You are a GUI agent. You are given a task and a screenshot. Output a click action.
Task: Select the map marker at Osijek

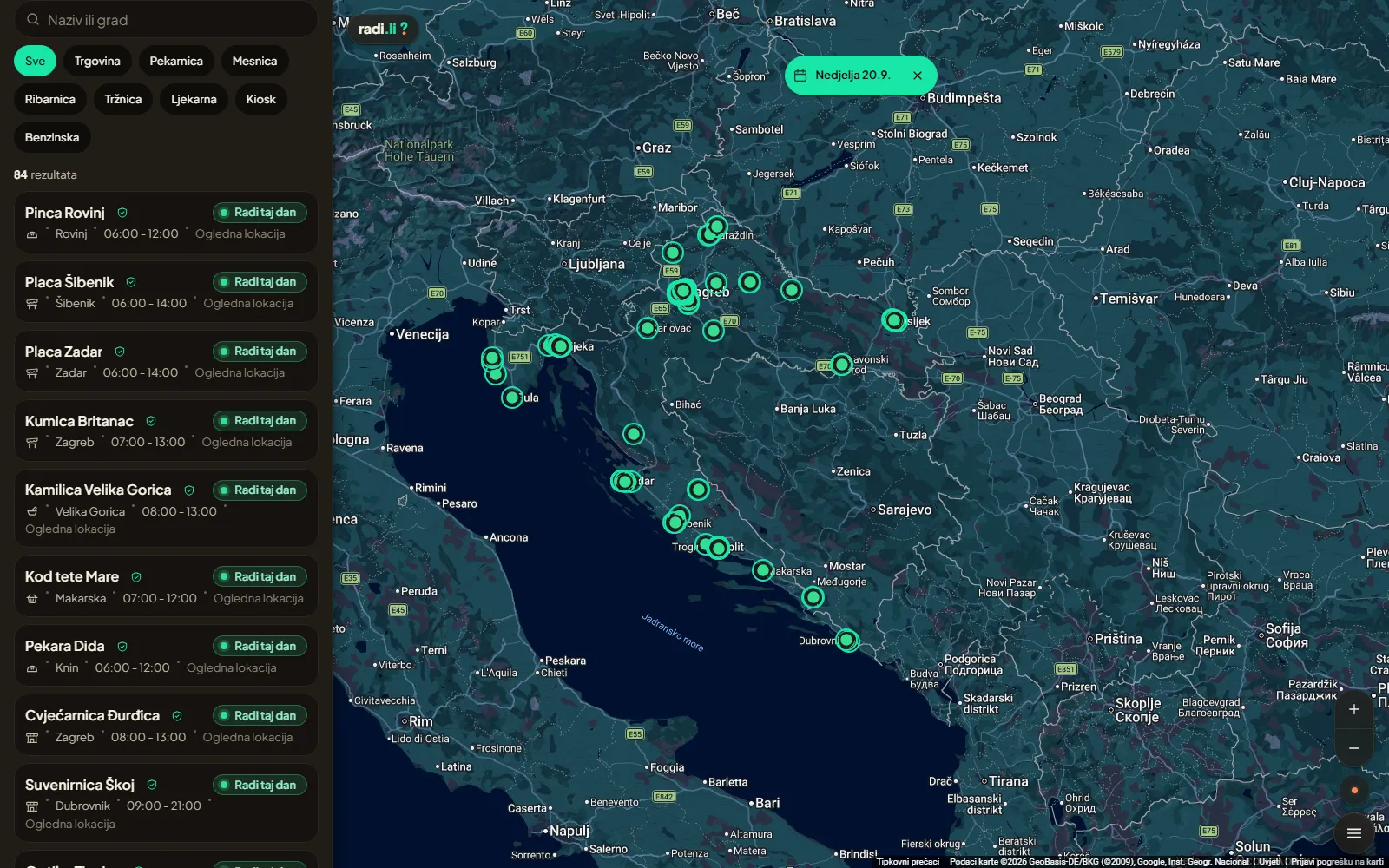pos(893,320)
